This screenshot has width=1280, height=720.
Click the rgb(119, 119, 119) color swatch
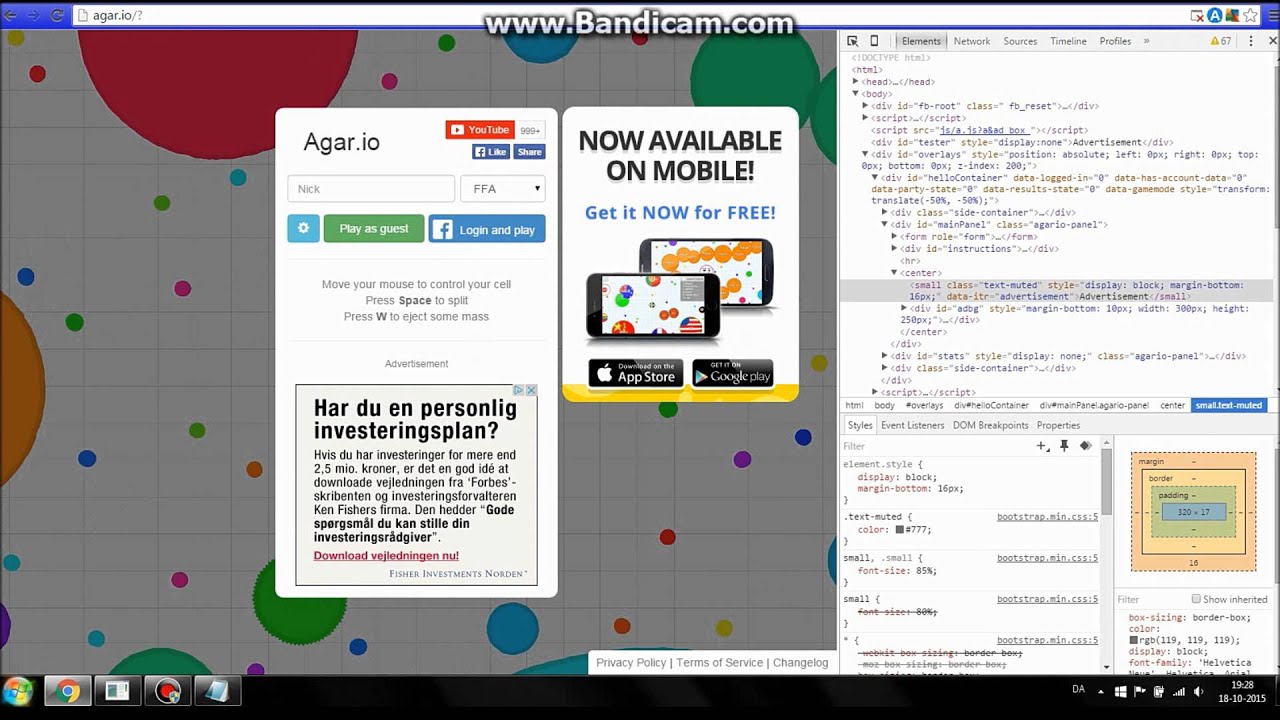tap(1134, 640)
